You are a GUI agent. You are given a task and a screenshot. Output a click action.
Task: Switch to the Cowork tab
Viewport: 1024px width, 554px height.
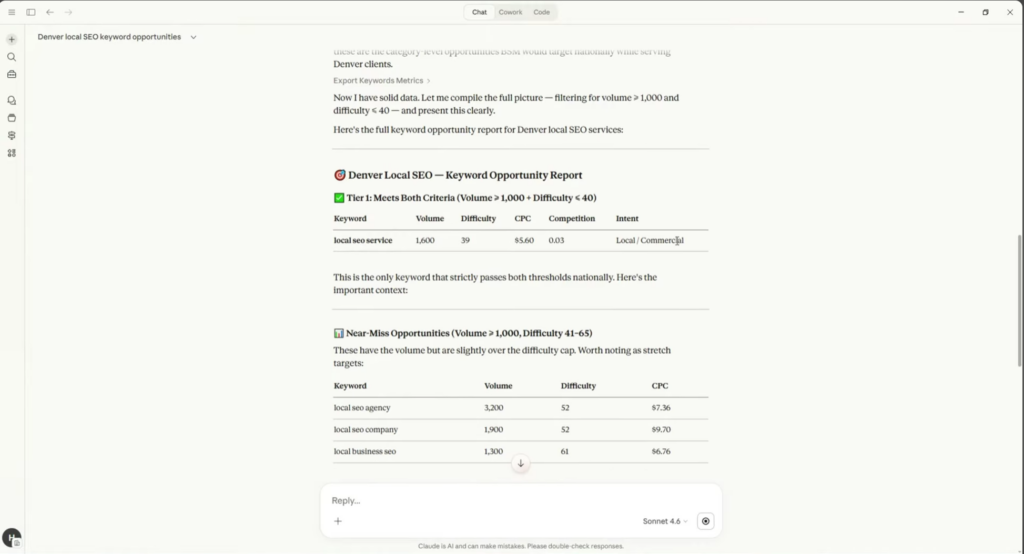510,12
